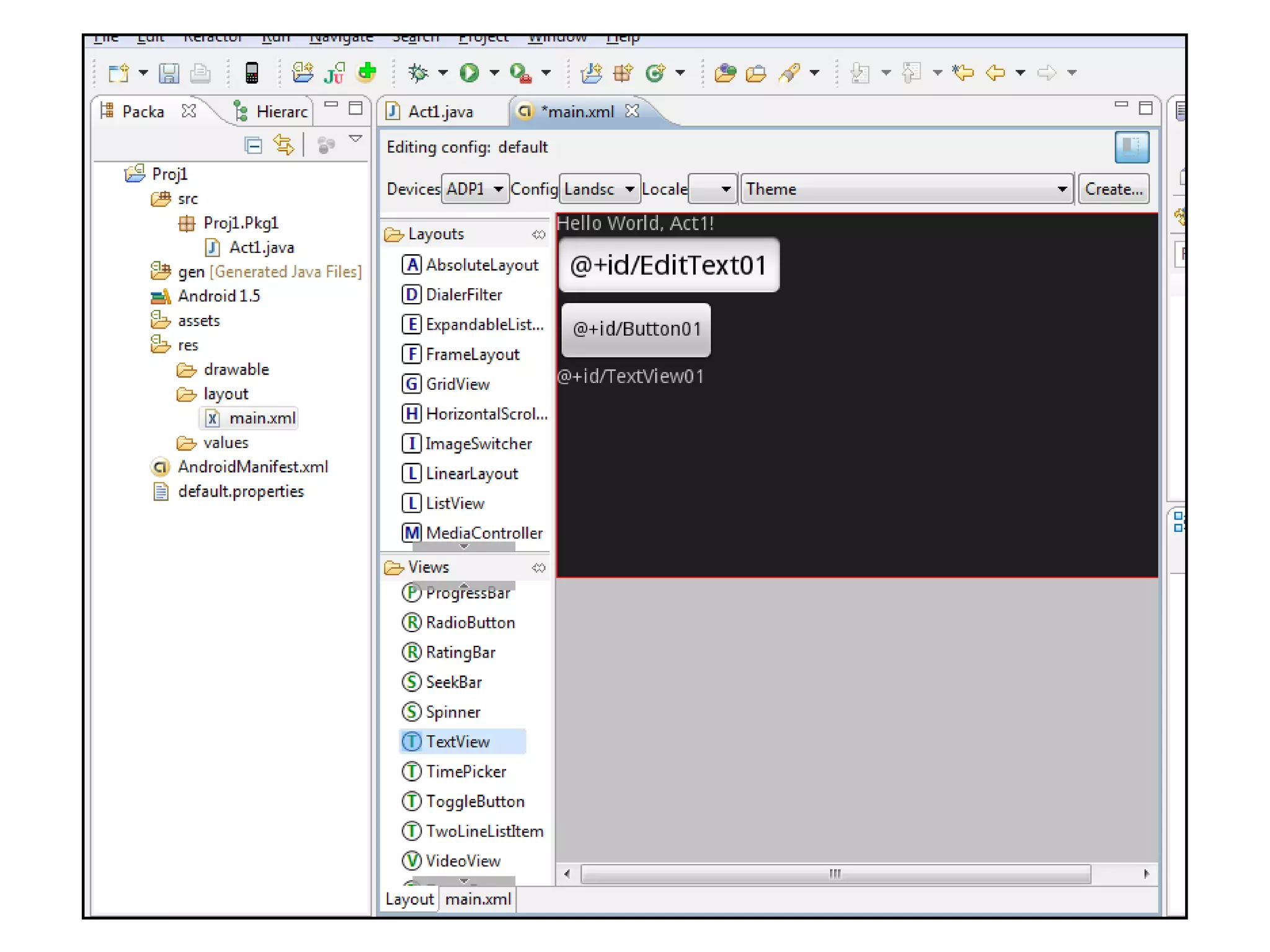Click the green Run button icon

[x=469, y=73]
